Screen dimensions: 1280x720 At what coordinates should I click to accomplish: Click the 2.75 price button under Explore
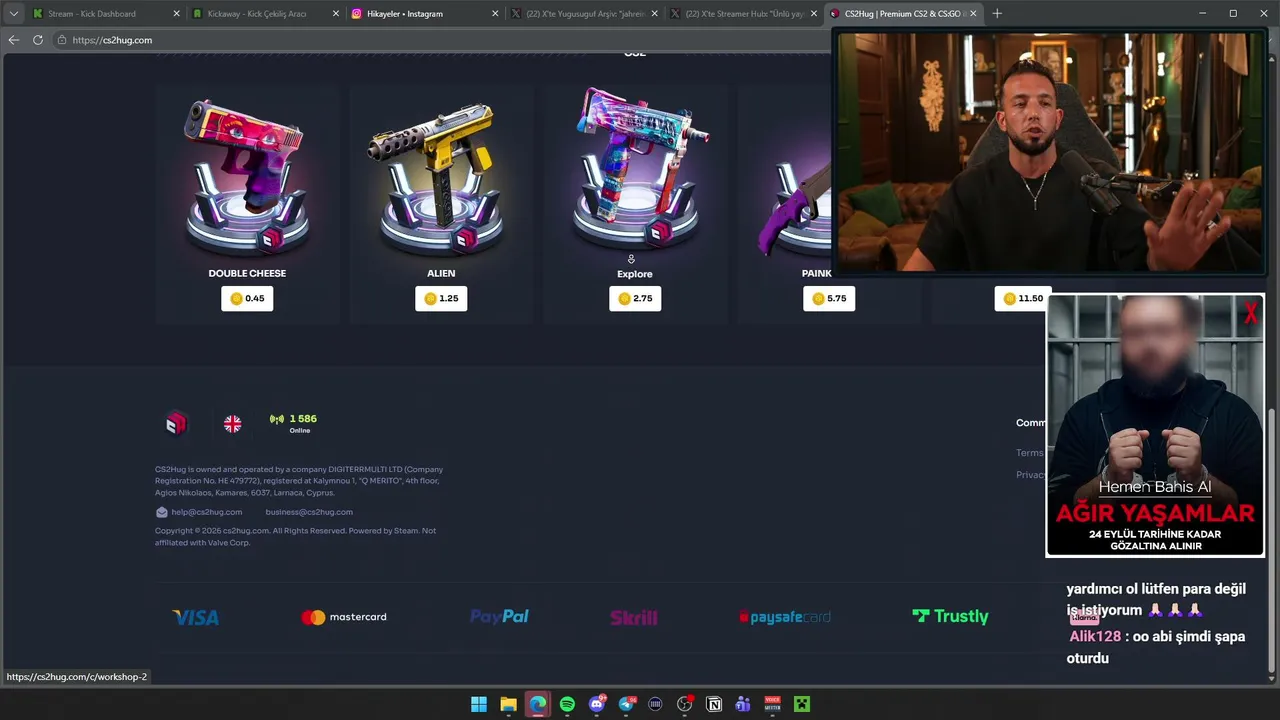click(635, 299)
